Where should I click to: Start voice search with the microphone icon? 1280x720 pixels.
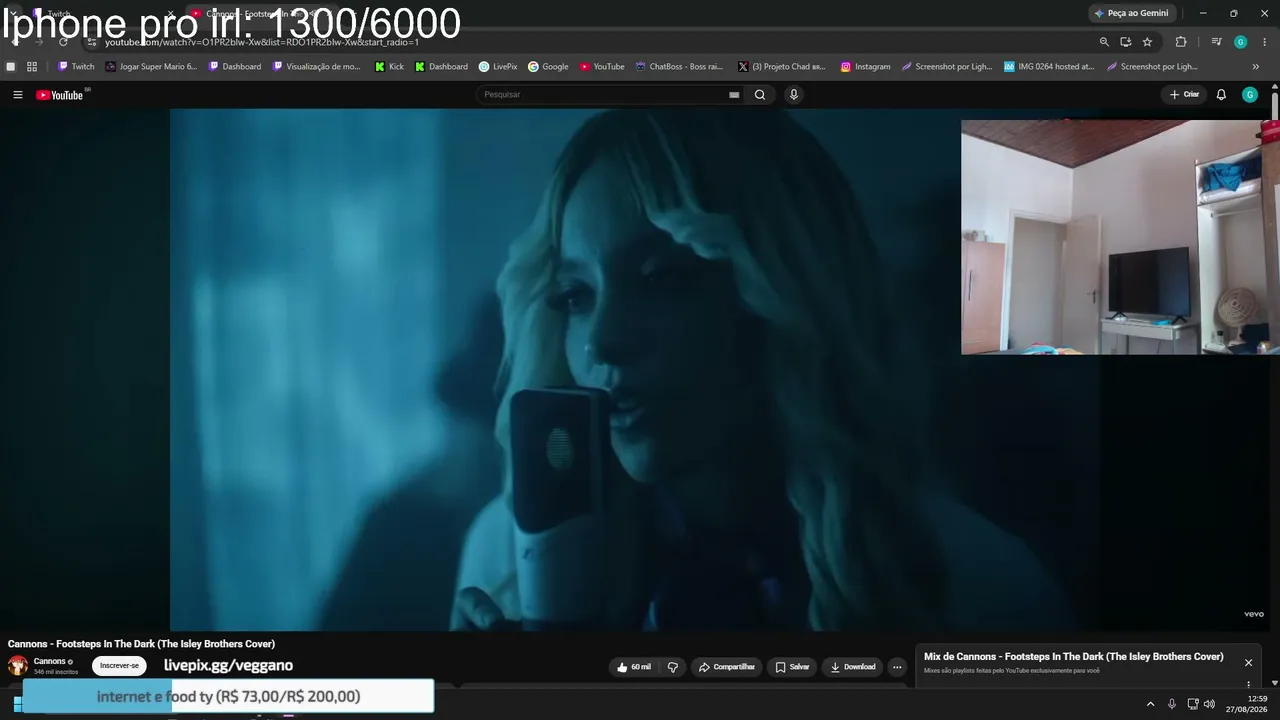click(x=794, y=95)
